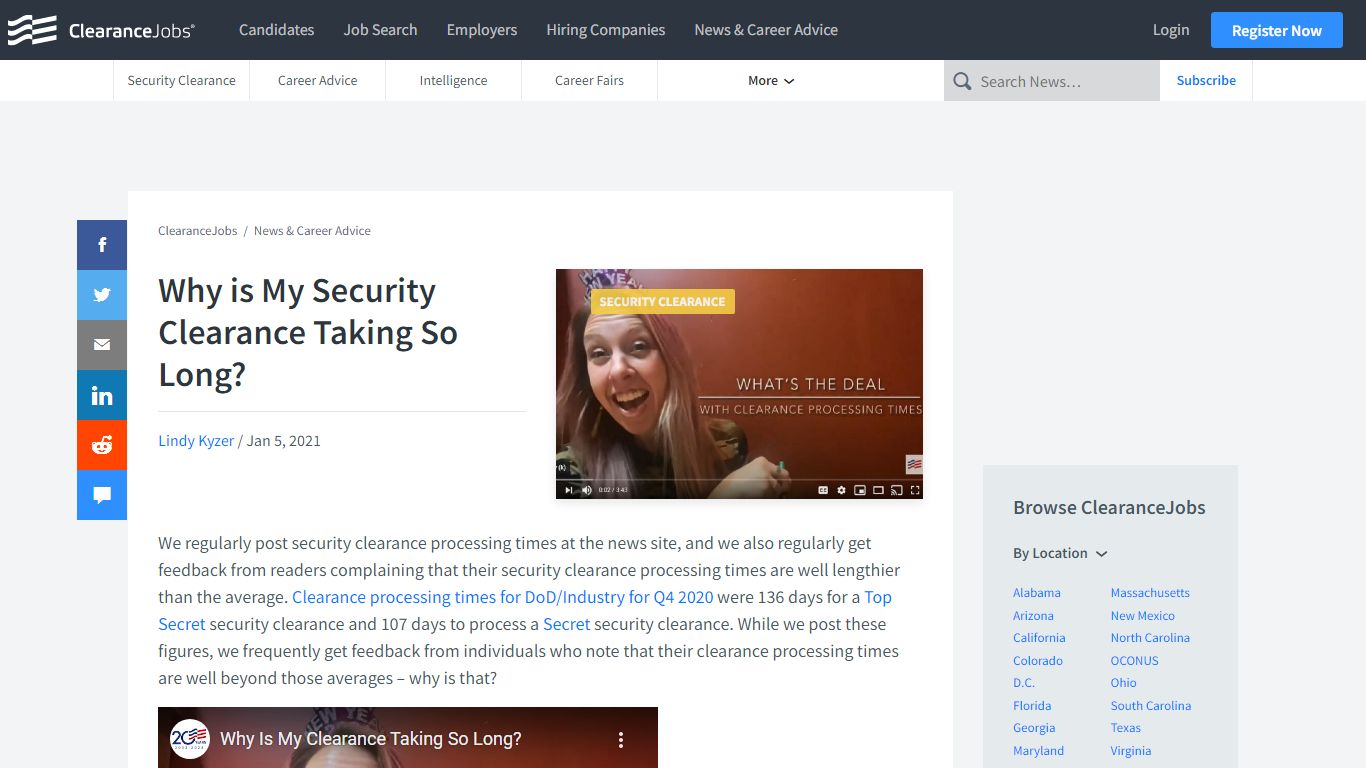Open News & Career Advice menu
1366x768 pixels.
point(766,30)
